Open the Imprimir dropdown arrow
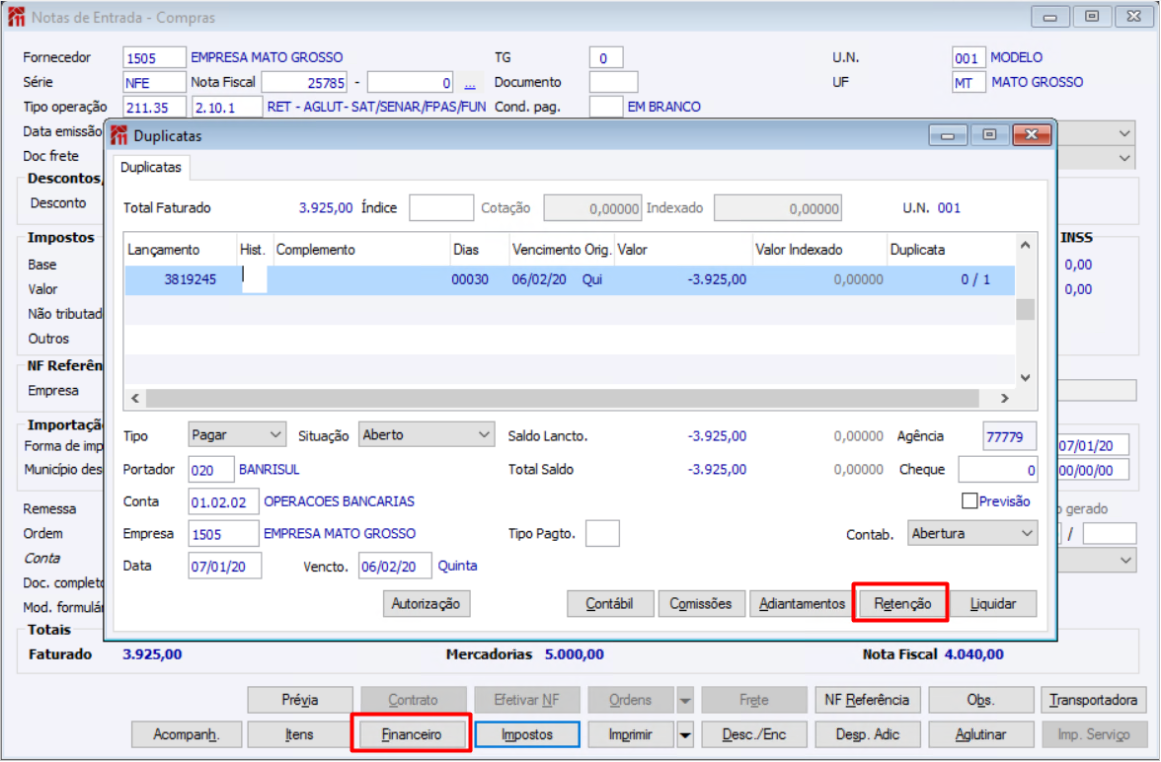 [686, 735]
